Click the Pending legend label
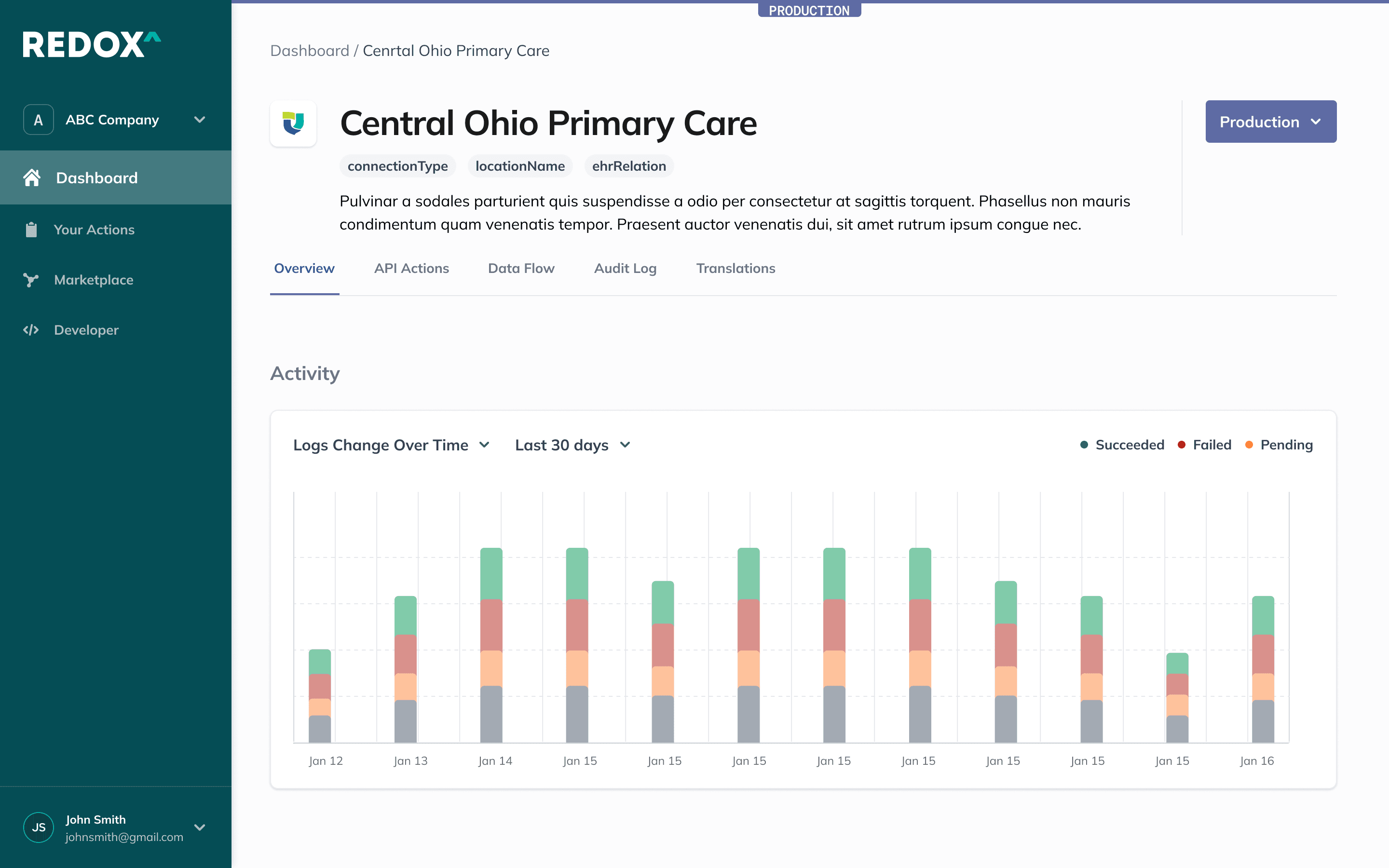1389x868 pixels. point(1286,445)
